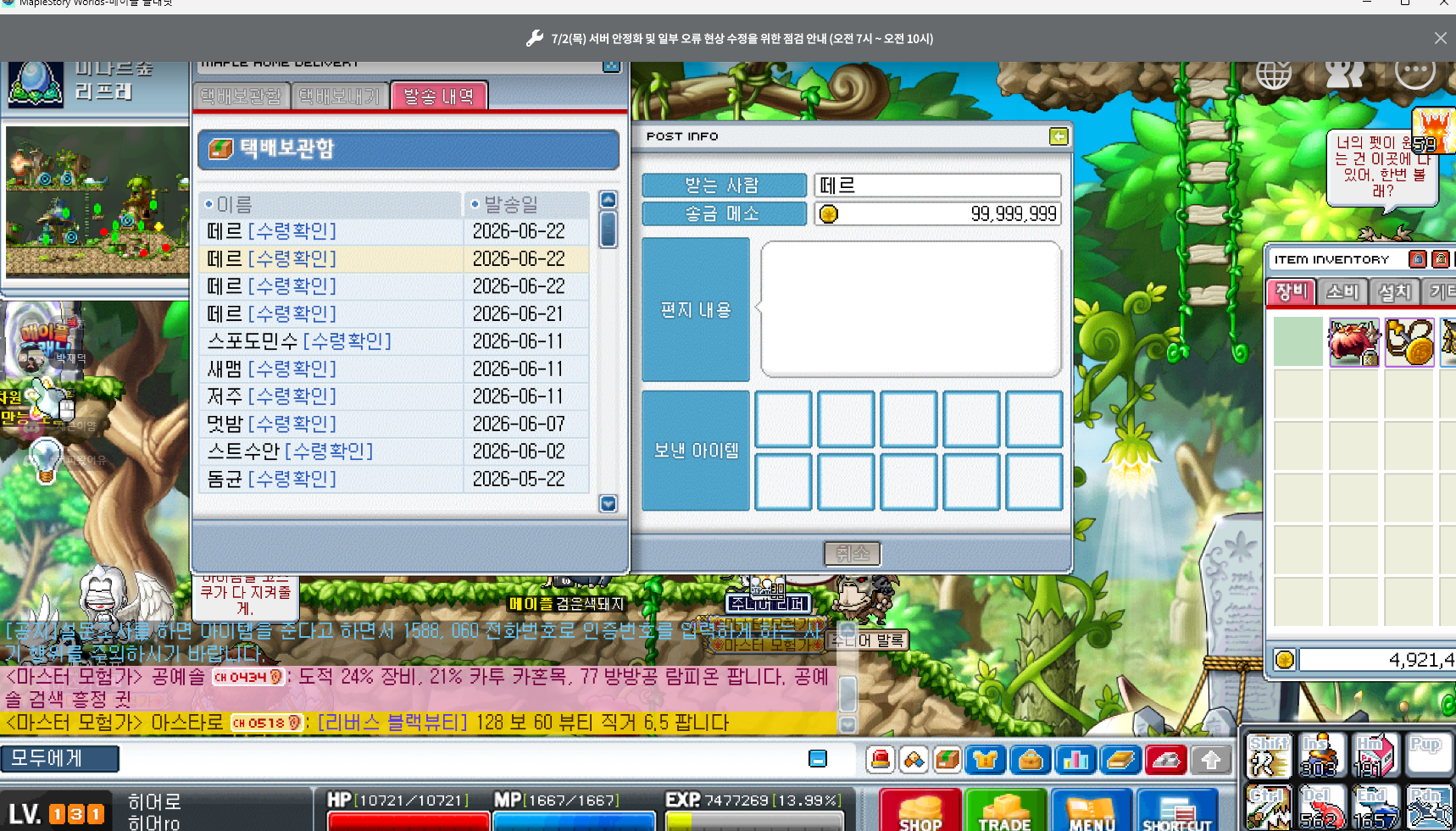Click the first red lock icon in Item Inventory
Viewport: 1456px width, 831px height.
click(1417, 259)
